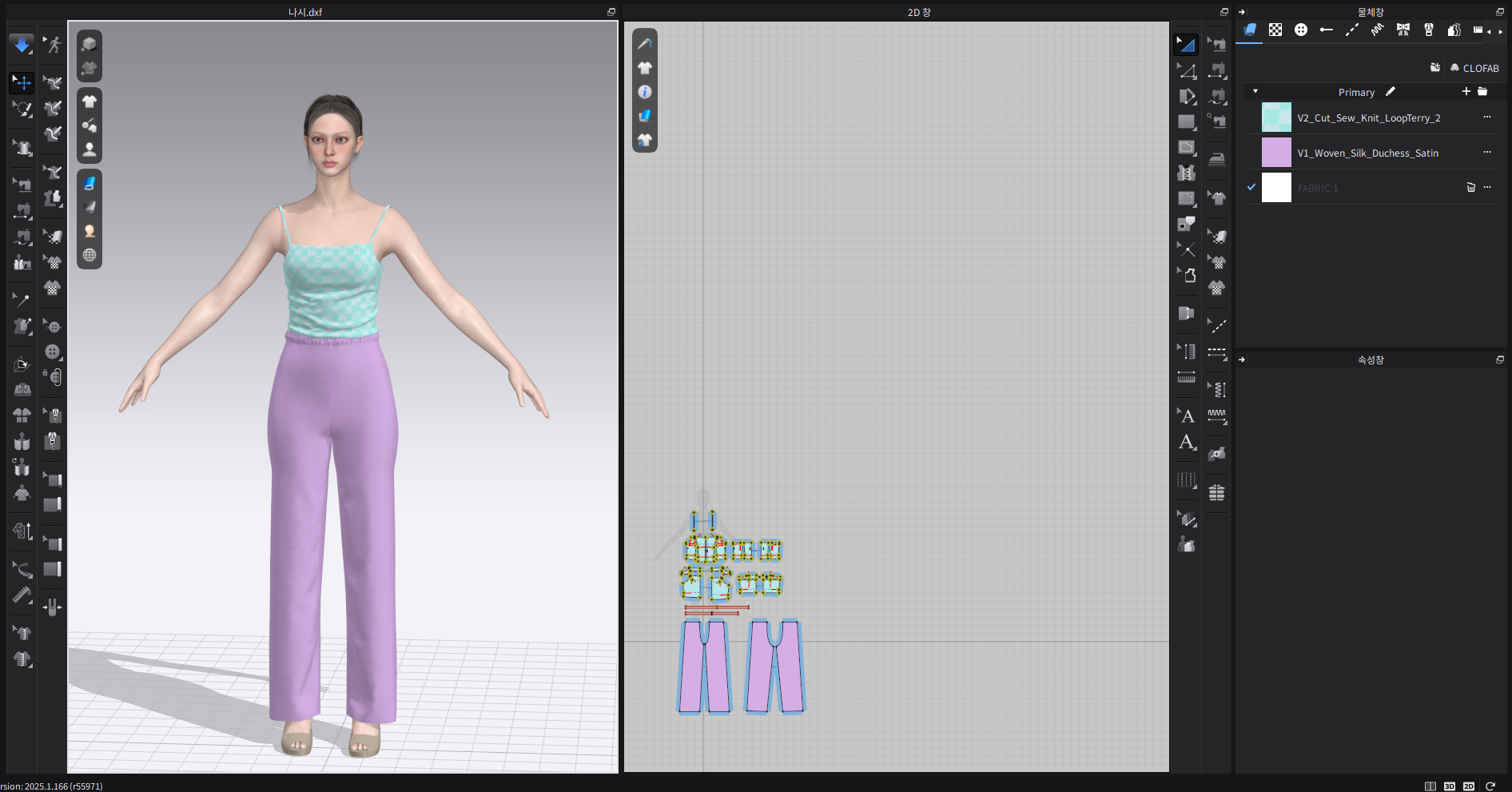Add a new fabric with plus button
This screenshot has width=1512, height=792.
coord(1466,92)
